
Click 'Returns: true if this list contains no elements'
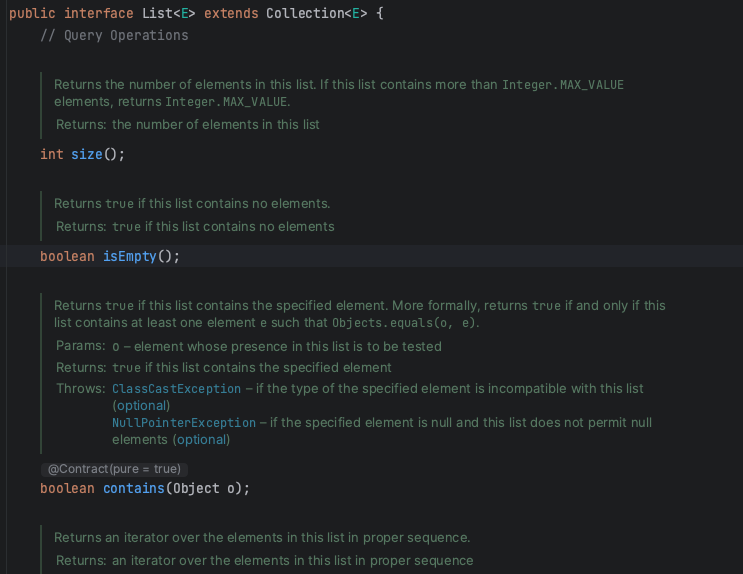[195, 227]
